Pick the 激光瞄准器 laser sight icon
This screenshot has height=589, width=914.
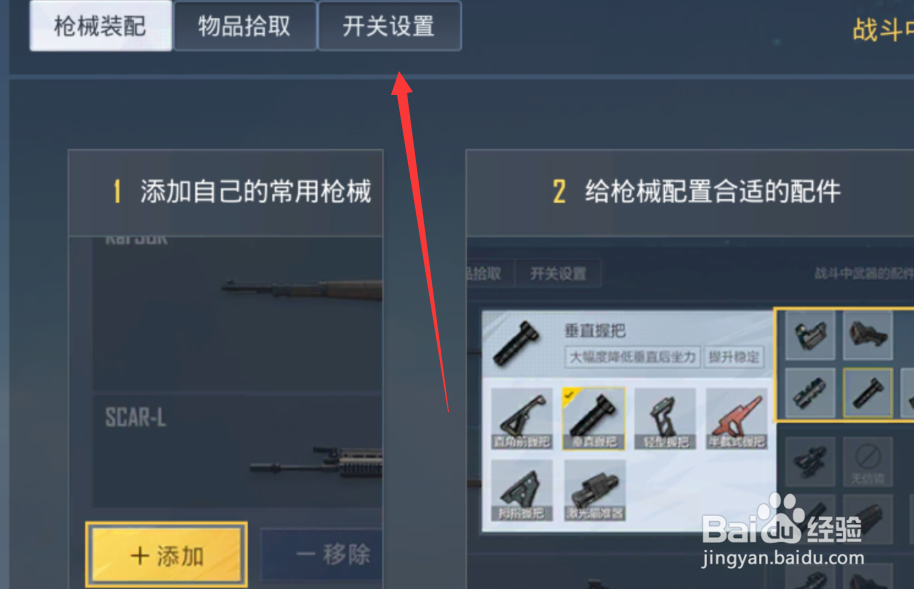[595, 490]
